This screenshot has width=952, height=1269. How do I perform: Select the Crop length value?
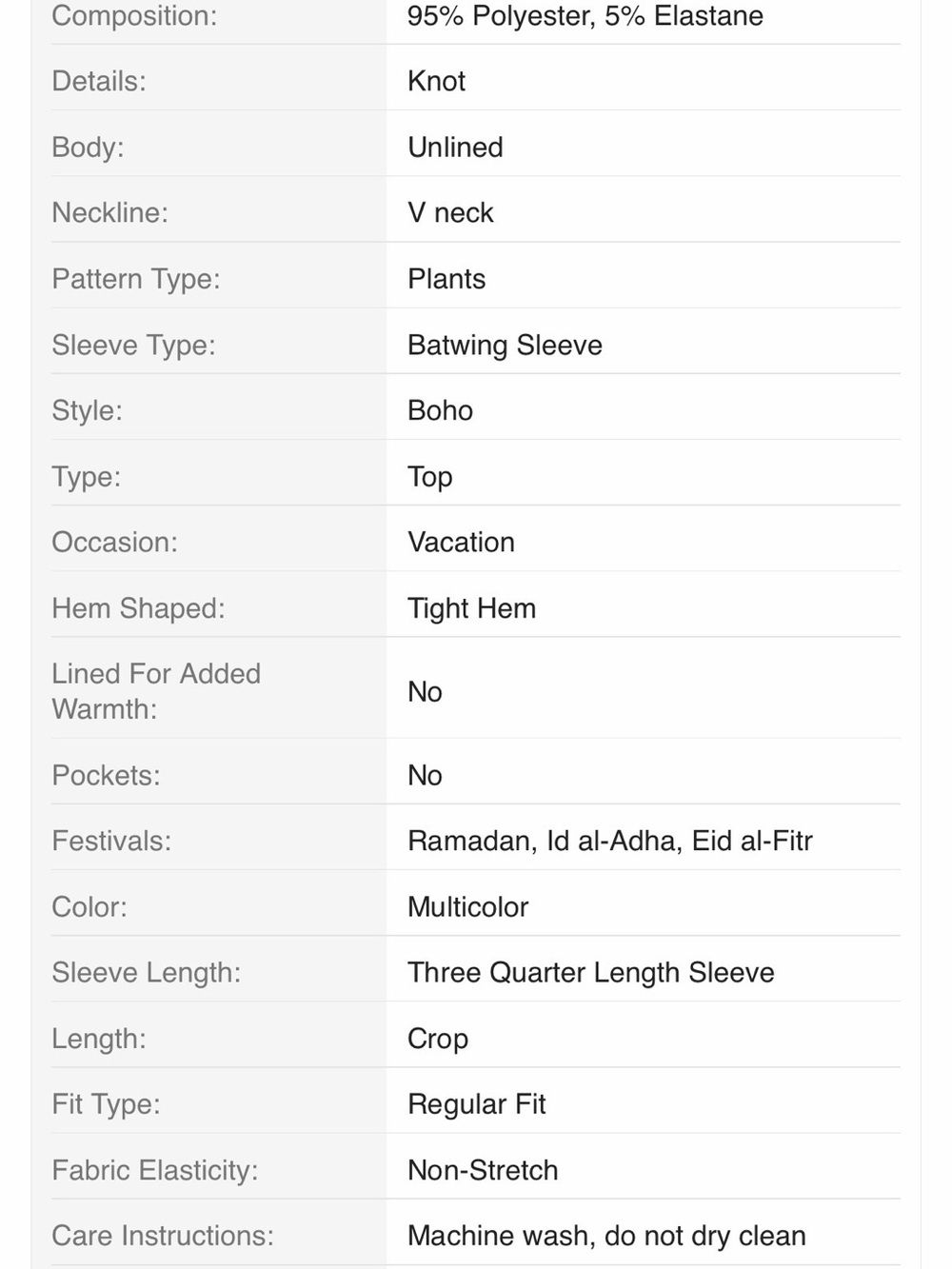click(x=438, y=1039)
